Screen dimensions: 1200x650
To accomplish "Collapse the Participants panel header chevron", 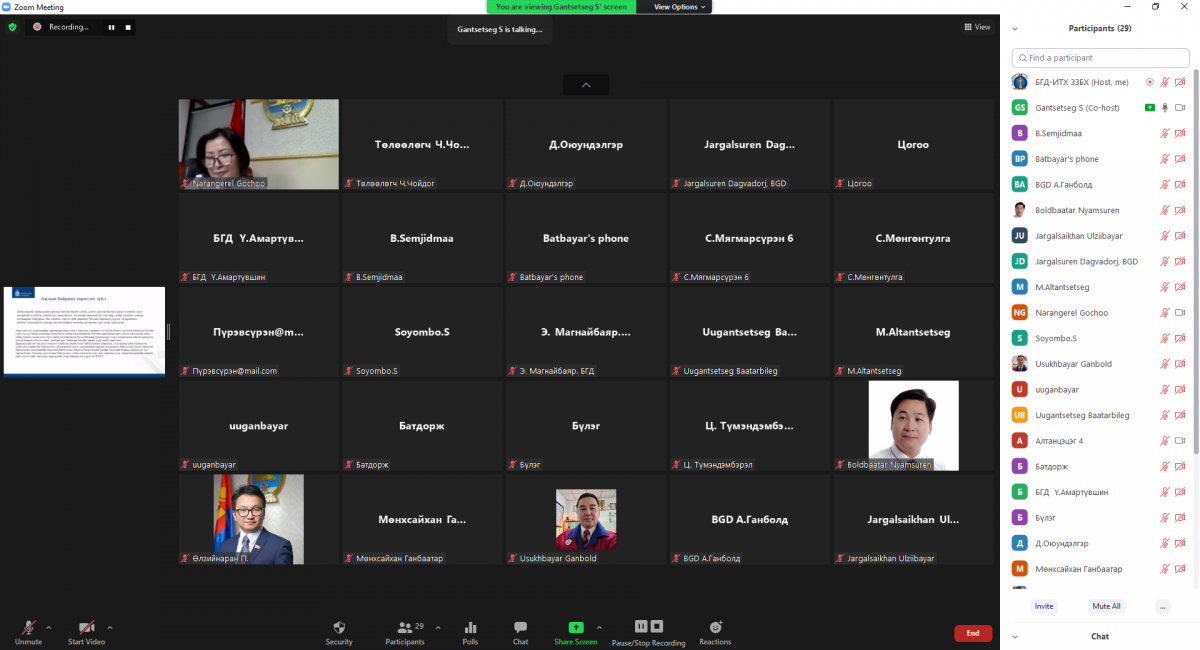I will tap(1016, 29).
